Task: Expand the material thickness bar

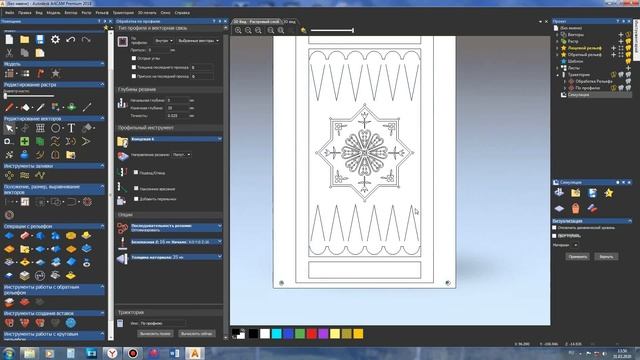Action: [176, 257]
